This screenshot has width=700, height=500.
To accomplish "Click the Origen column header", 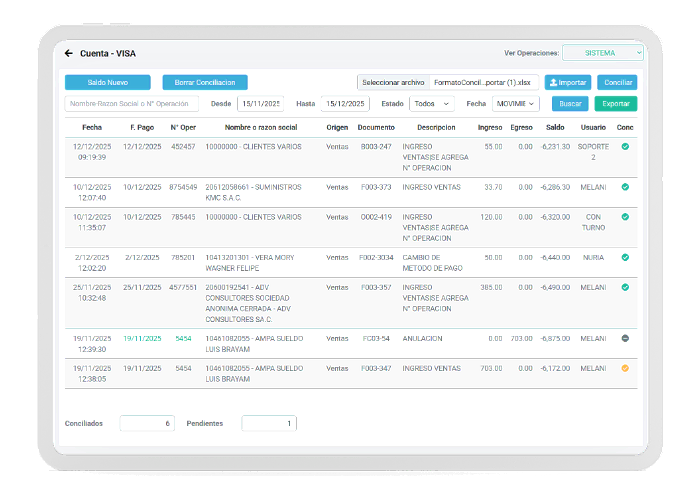I will pyautogui.click(x=337, y=127).
